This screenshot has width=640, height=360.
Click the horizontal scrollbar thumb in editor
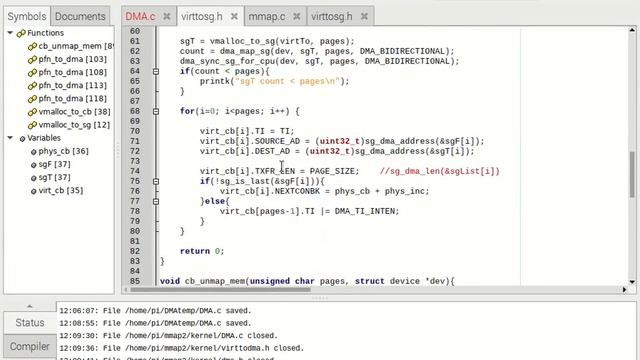point(220,289)
